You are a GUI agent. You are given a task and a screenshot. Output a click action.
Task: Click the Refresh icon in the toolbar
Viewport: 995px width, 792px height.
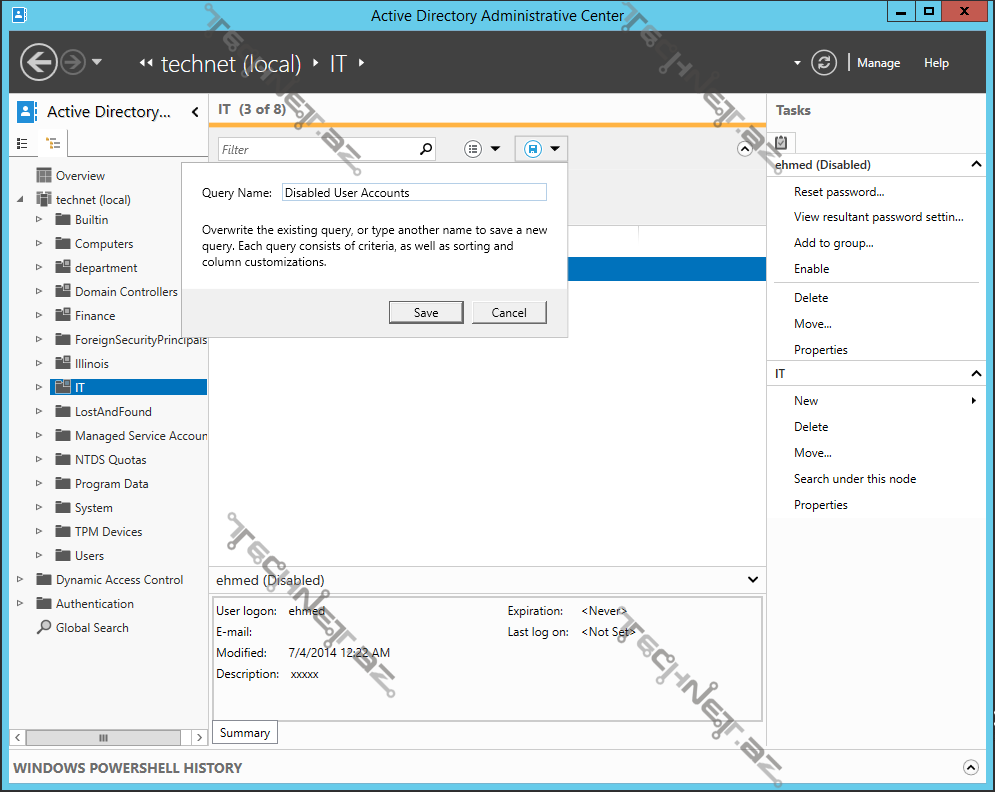coord(824,62)
